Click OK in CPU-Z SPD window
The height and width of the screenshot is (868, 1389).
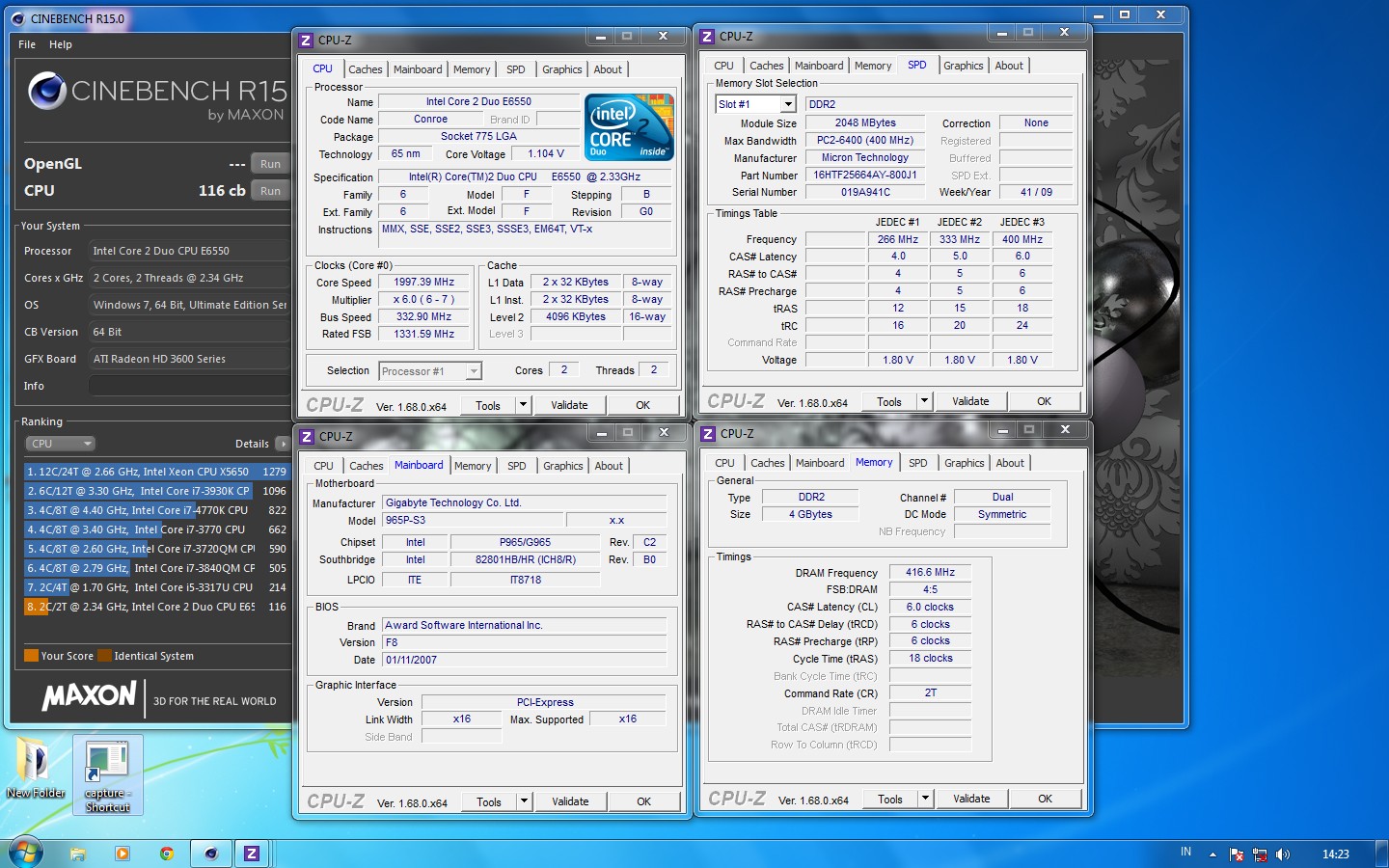click(x=1045, y=401)
